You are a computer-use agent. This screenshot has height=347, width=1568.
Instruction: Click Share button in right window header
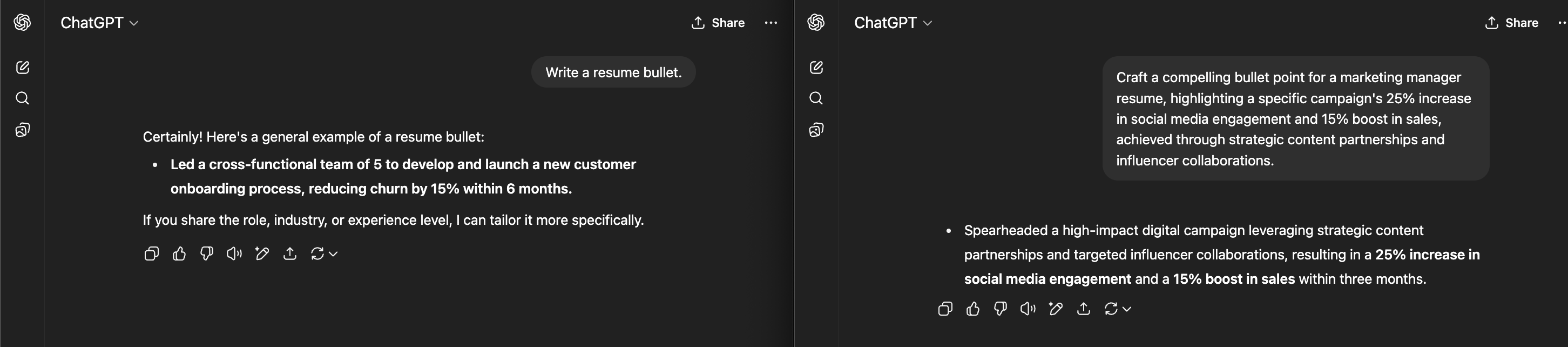tap(1512, 23)
